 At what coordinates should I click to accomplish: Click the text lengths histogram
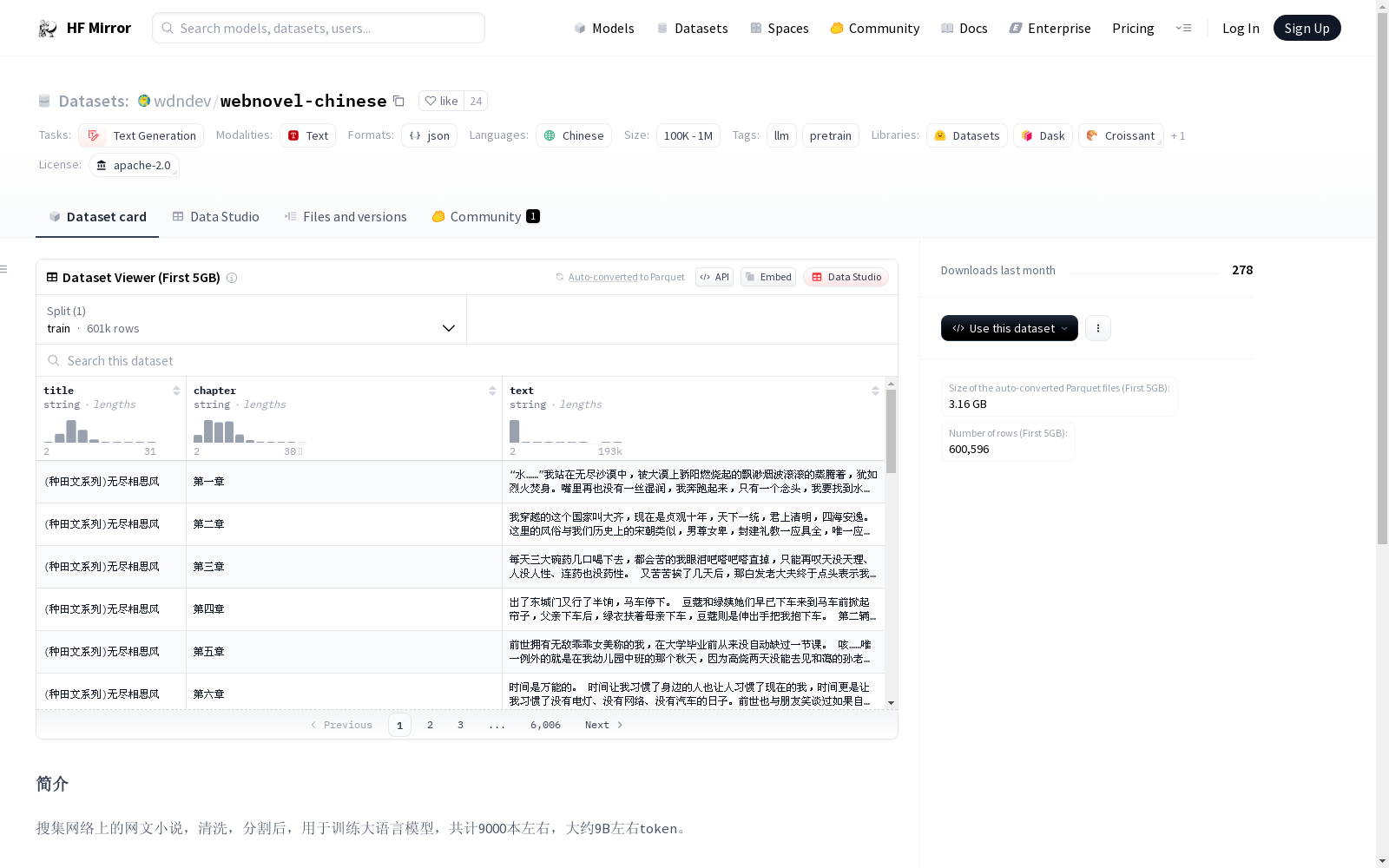[x=565, y=431]
